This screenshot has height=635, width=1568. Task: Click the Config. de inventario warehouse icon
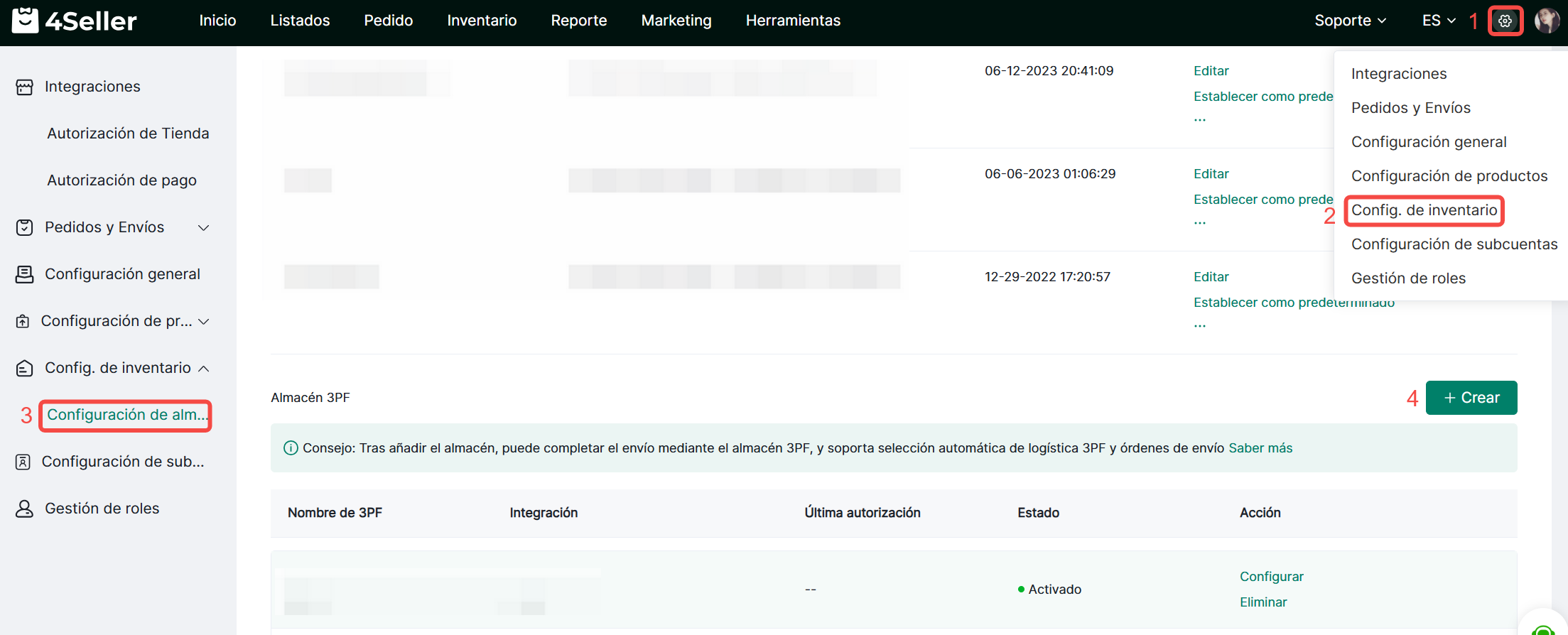click(x=25, y=368)
